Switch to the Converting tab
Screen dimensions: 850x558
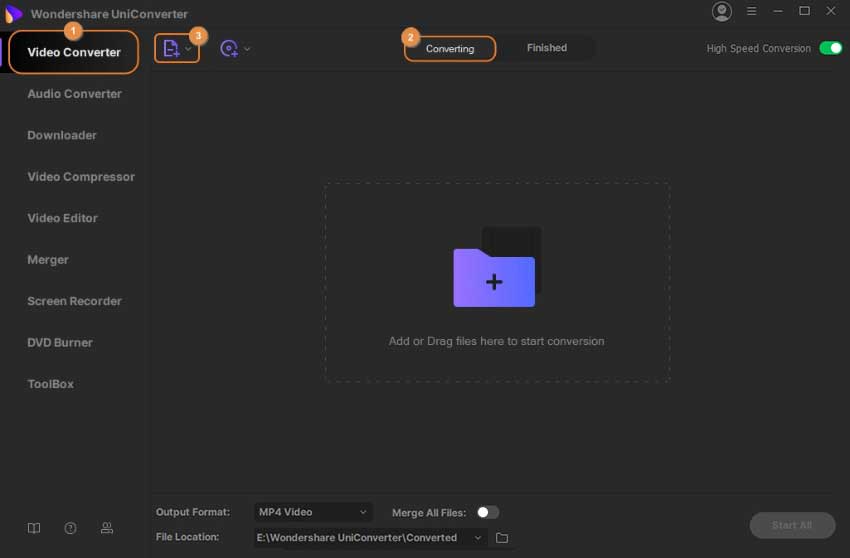[x=450, y=49]
